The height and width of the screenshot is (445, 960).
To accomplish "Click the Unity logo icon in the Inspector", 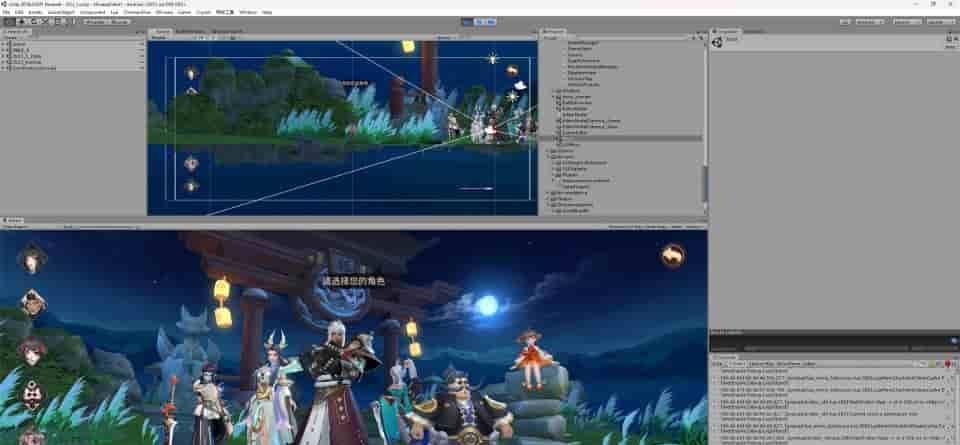I will point(719,42).
